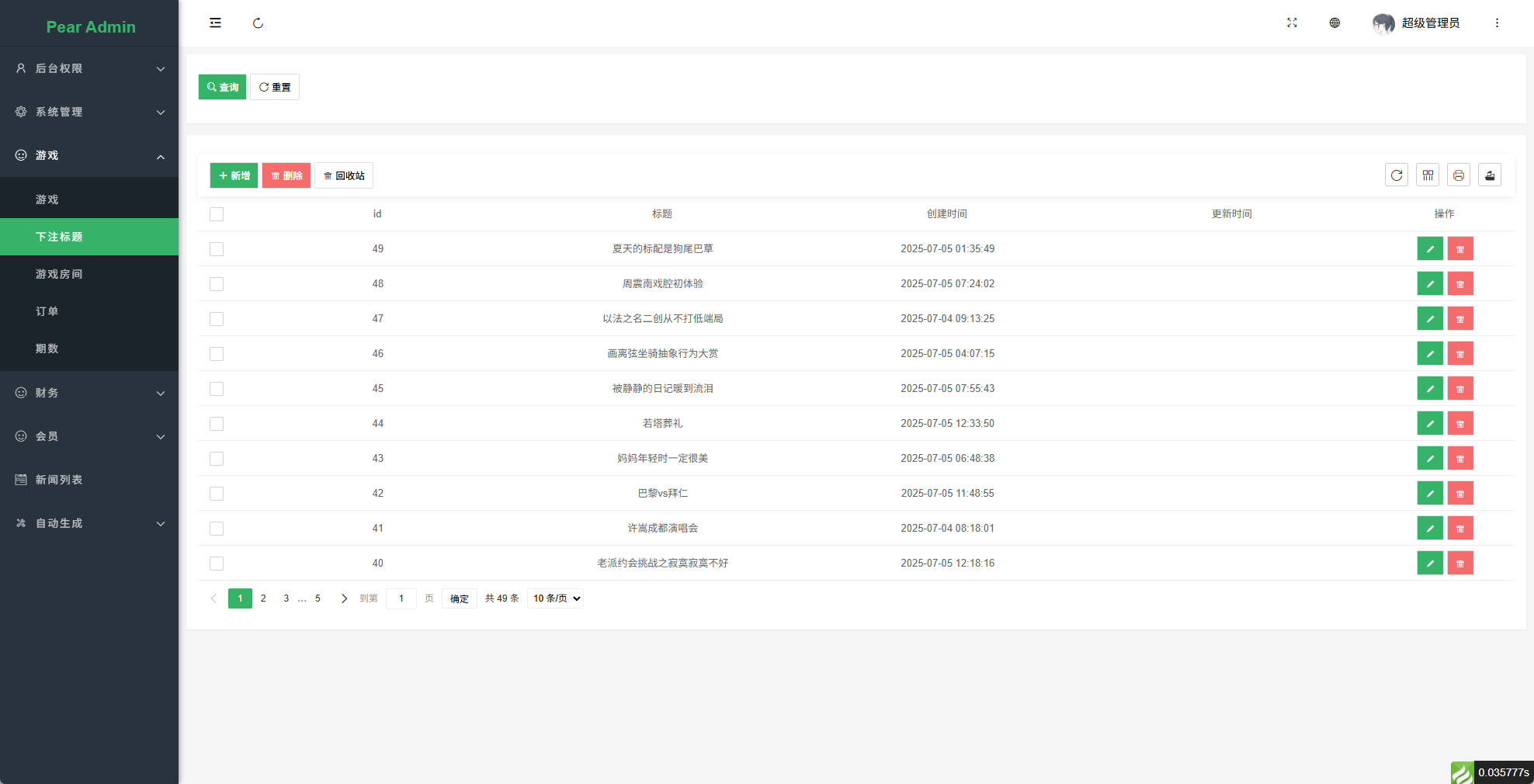This screenshot has width=1534, height=784.
Task: Click the sidebar collapse menu icon
Action: 215,23
